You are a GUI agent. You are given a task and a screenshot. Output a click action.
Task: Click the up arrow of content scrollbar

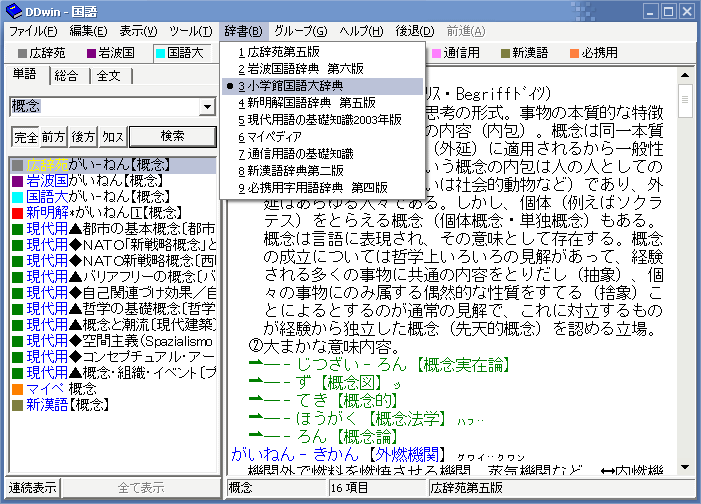pos(685,75)
